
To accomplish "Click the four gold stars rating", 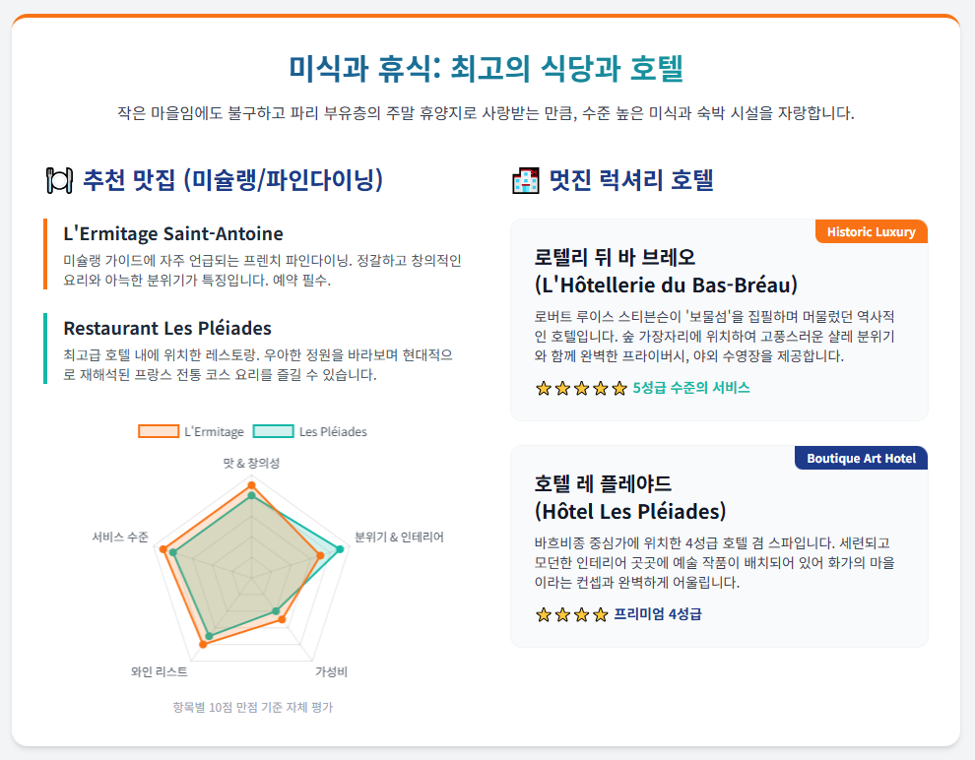I will (571, 615).
